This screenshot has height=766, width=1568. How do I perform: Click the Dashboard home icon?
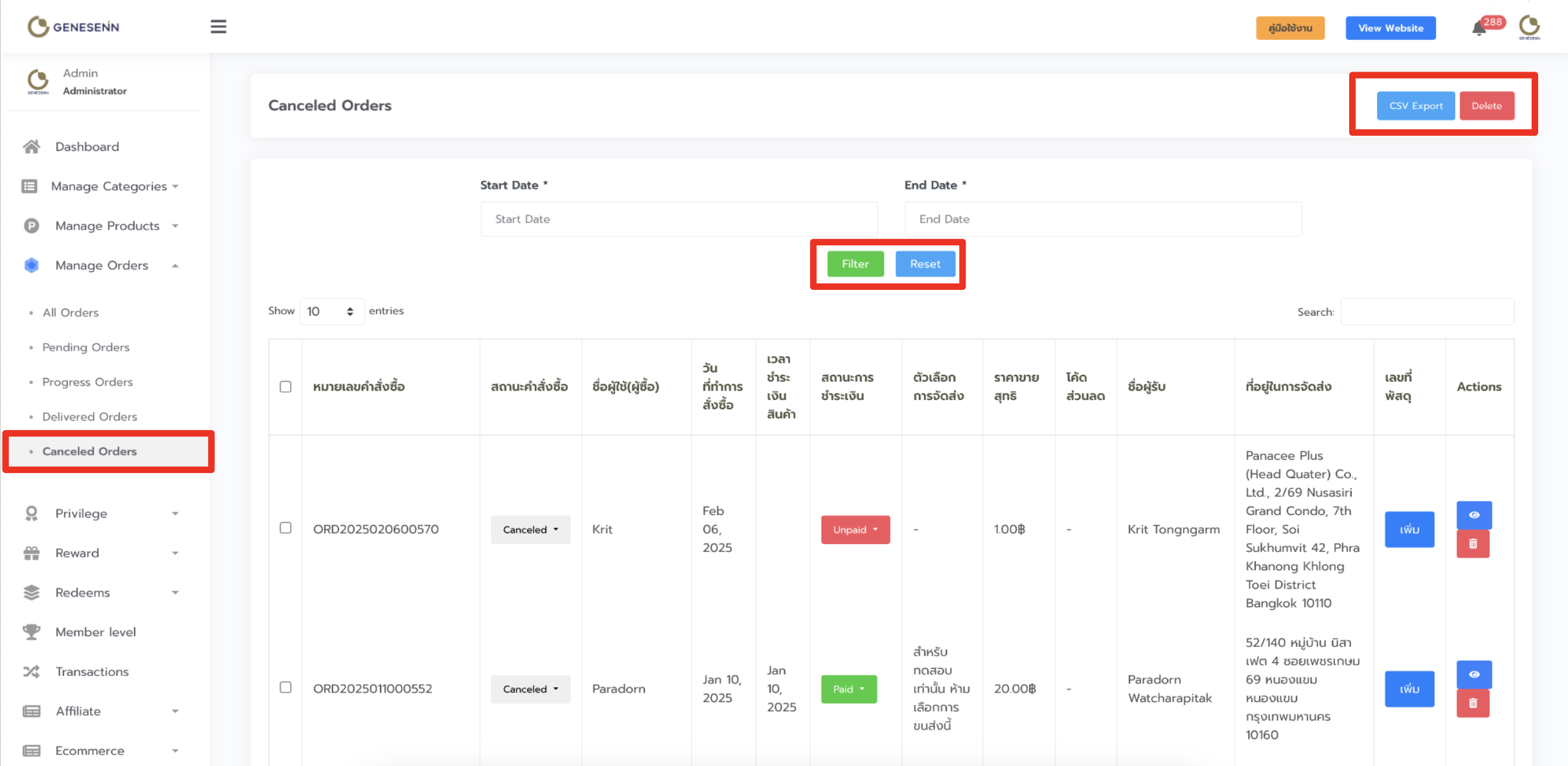(31, 146)
